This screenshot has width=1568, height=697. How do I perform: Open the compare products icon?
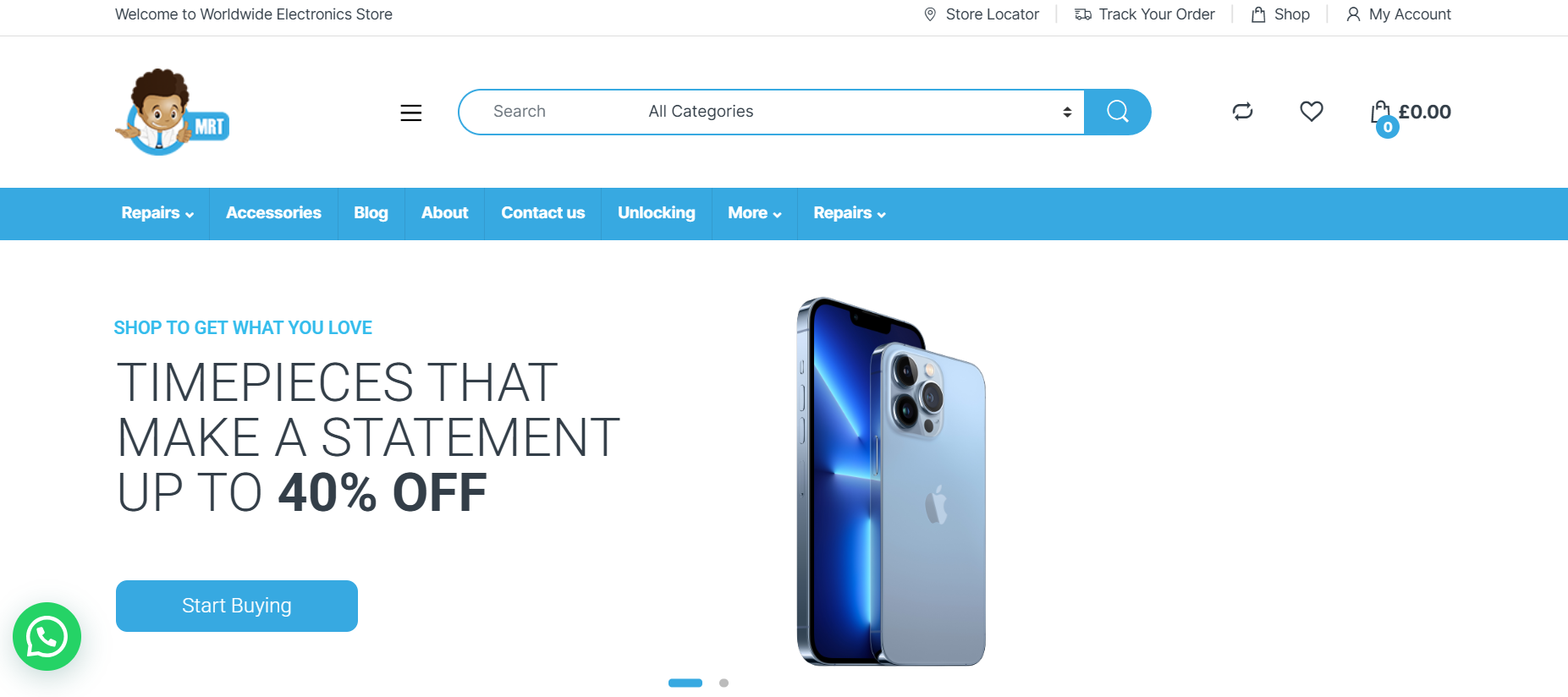tap(1242, 111)
